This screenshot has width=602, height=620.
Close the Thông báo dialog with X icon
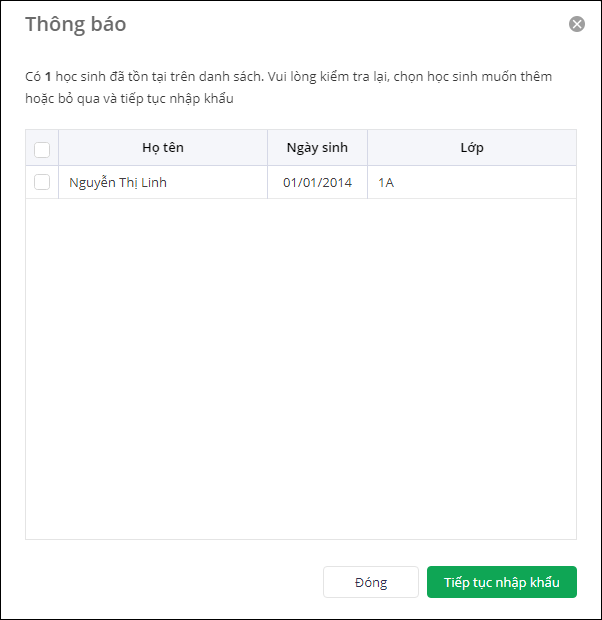577,24
